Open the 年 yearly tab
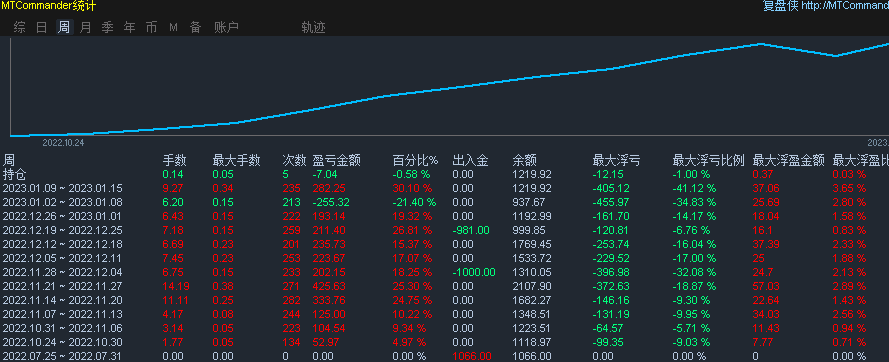Image resolution: width=889 pixels, height=362 pixels. (130, 27)
